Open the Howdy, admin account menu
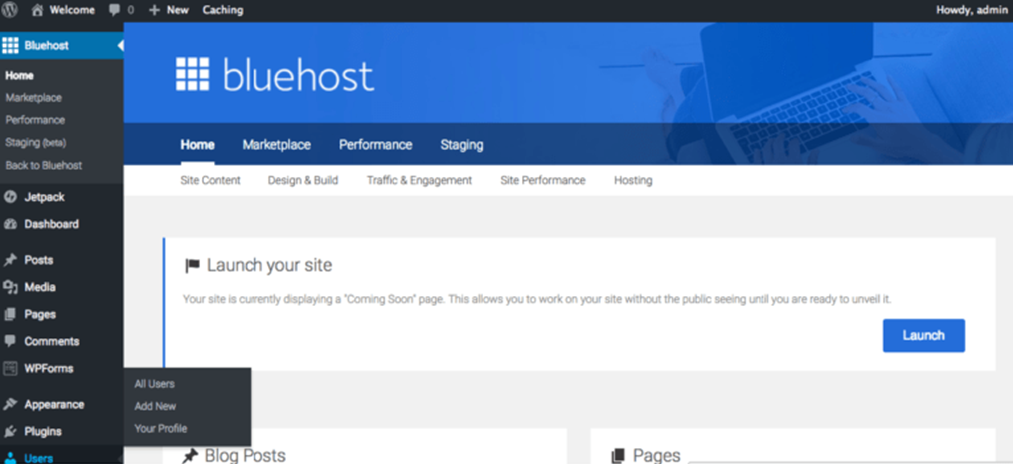Viewport: 1013px width, 464px height. [971, 10]
